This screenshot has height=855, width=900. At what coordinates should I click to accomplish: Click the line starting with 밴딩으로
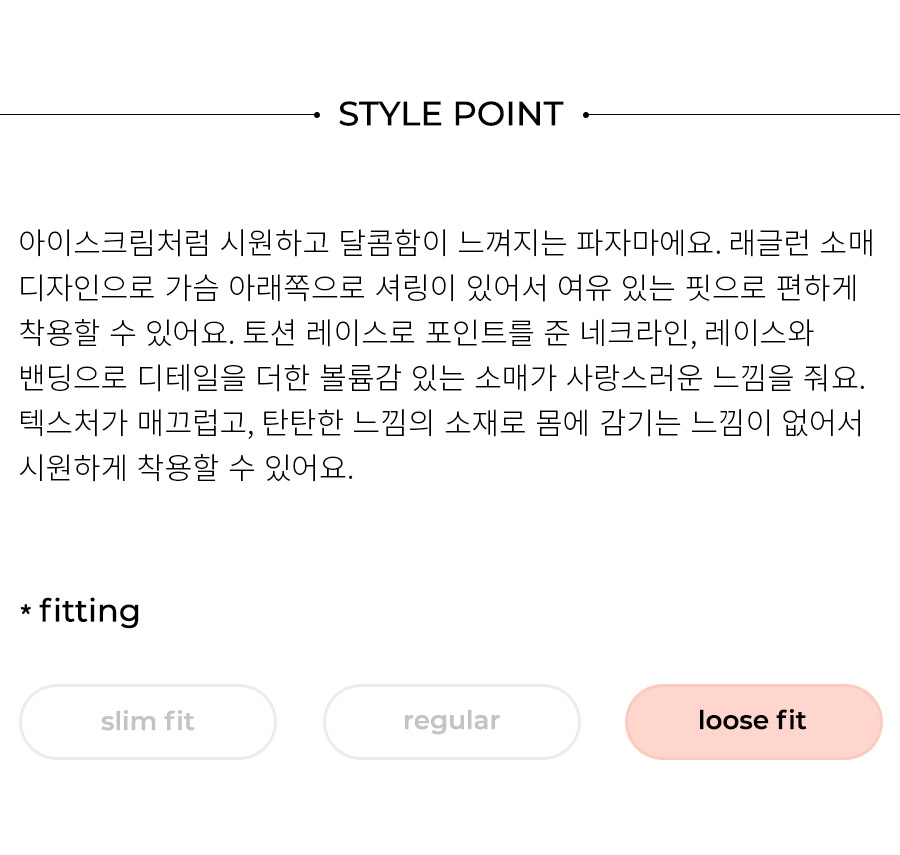[442, 378]
